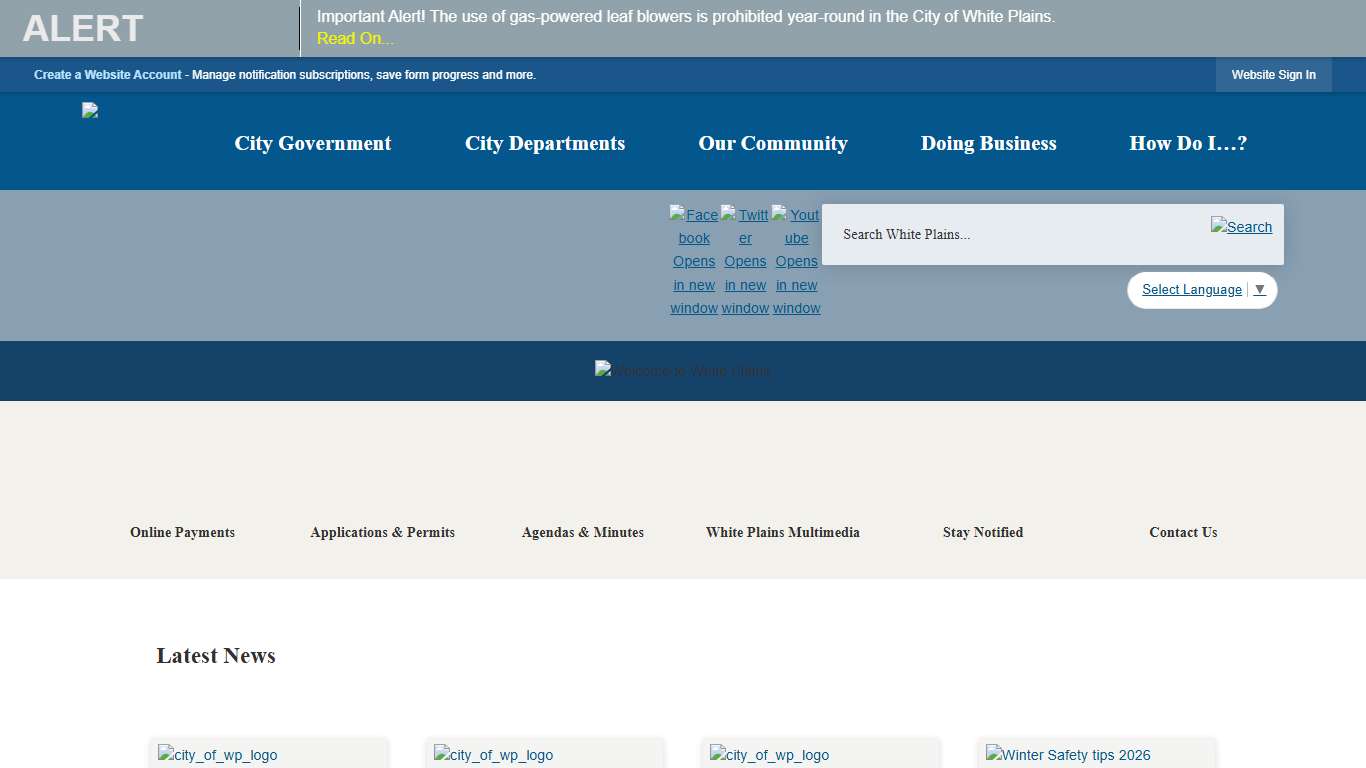Click the Search magnifier icon button
The image size is (1366, 768).
click(x=1241, y=227)
